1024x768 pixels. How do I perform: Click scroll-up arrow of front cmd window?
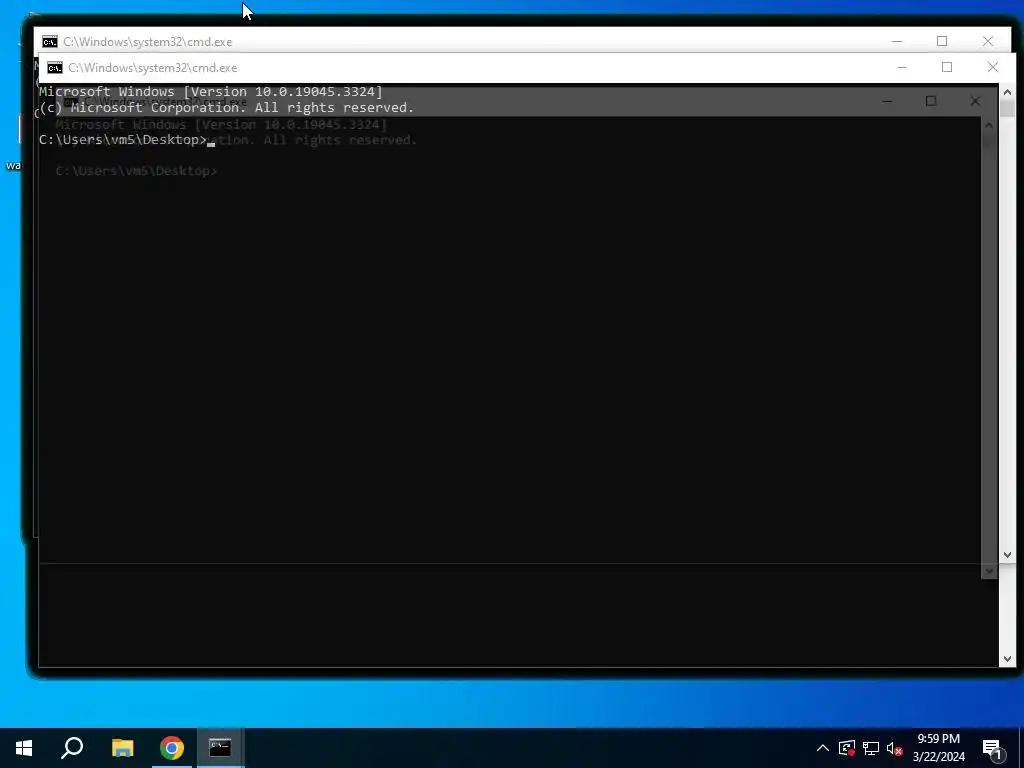[x=1007, y=93]
